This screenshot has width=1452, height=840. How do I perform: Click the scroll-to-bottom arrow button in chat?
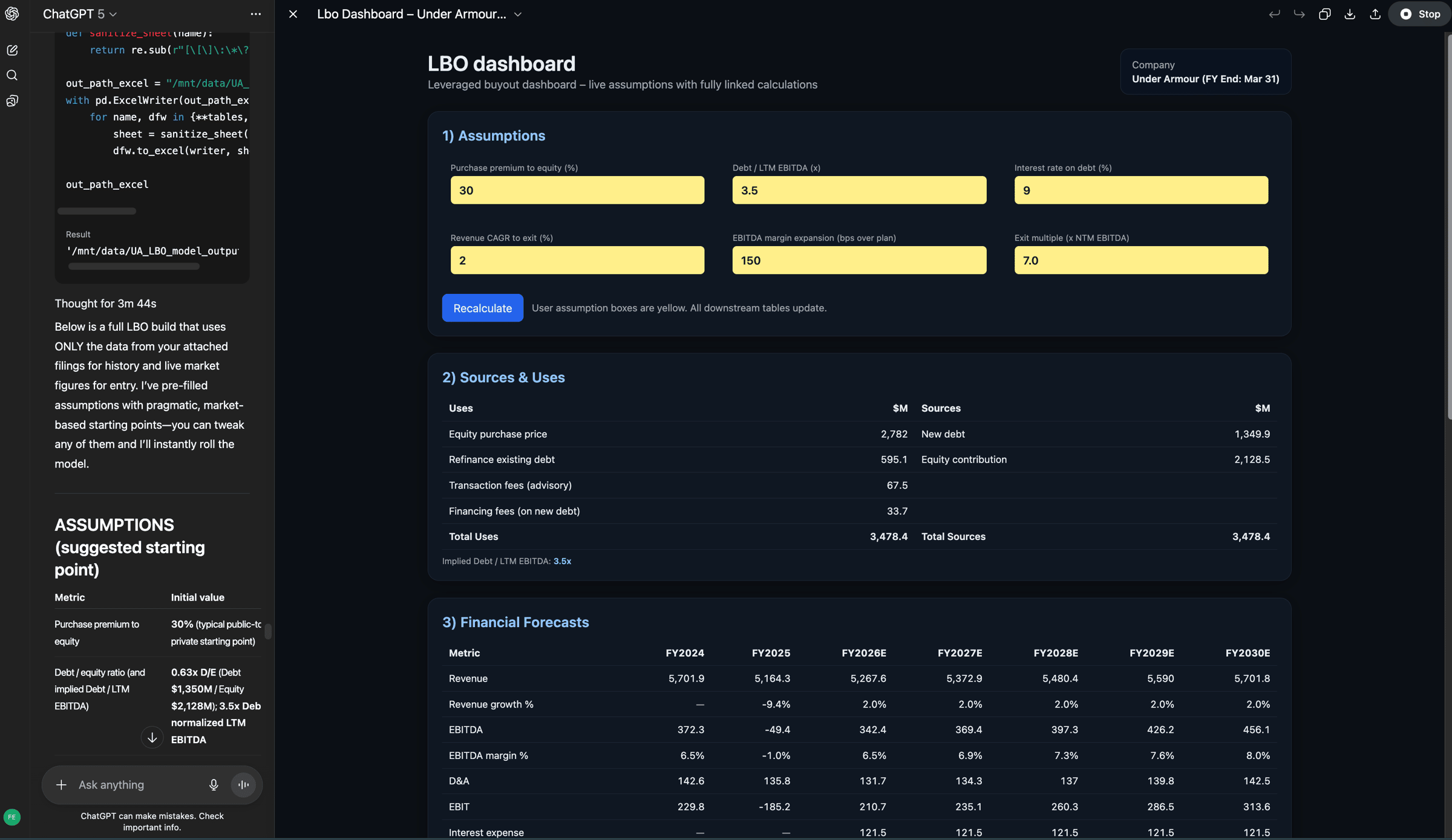152,737
